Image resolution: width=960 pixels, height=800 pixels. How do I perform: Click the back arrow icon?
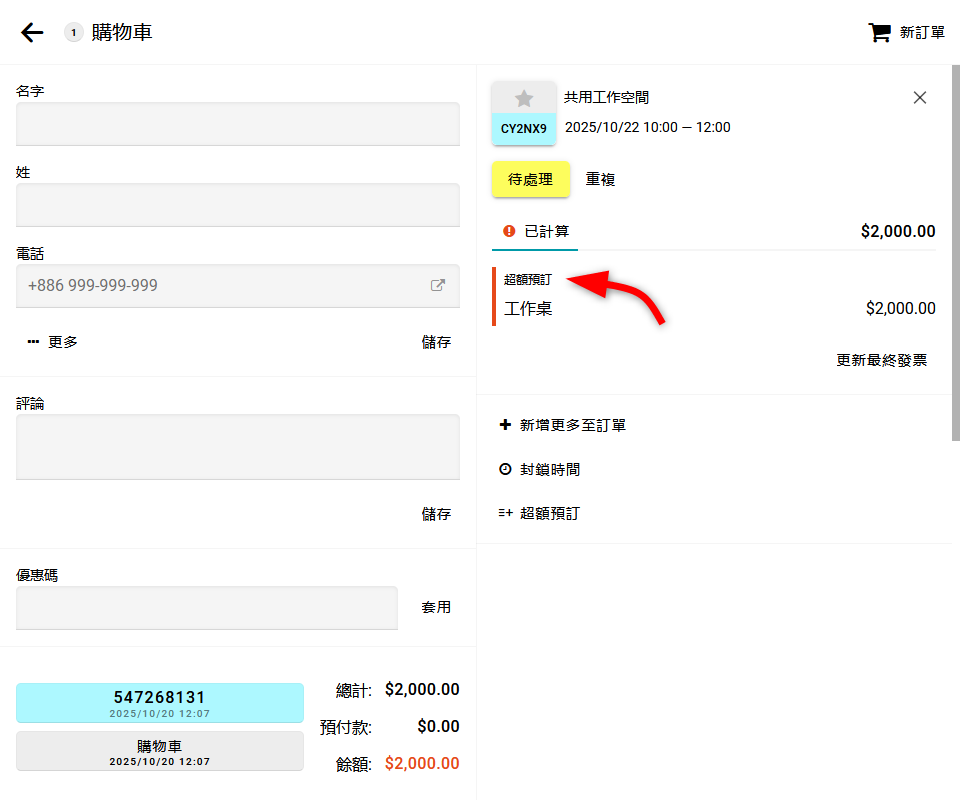pos(32,33)
